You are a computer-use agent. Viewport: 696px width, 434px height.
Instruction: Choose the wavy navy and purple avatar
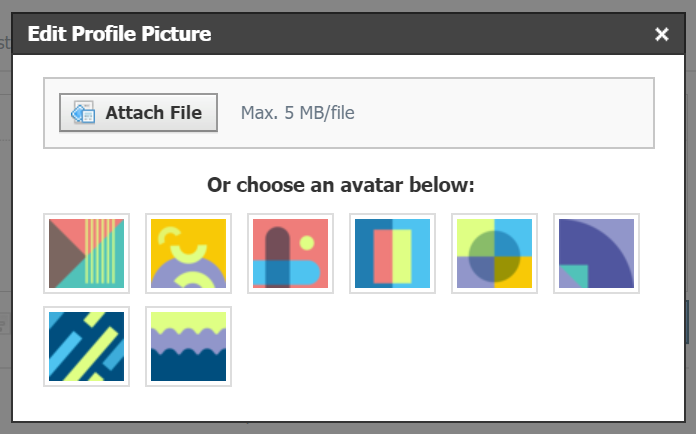point(189,346)
